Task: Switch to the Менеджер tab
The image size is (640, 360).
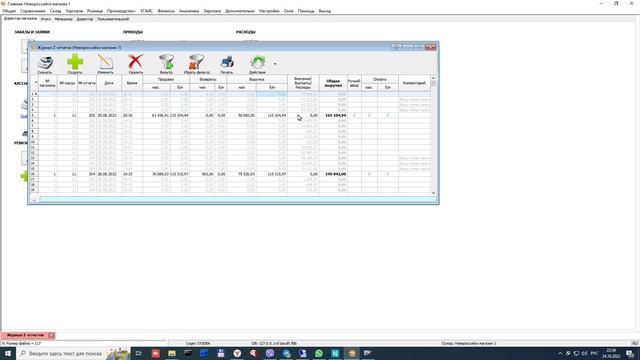Action: [x=63, y=19]
